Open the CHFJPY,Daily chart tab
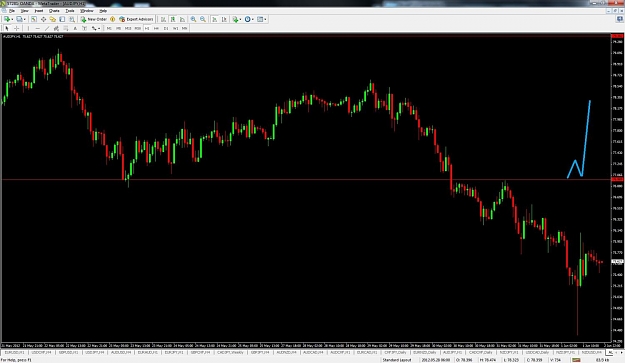Image resolution: width=625 pixels, height=363 pixels. click(x=395, y=353)
